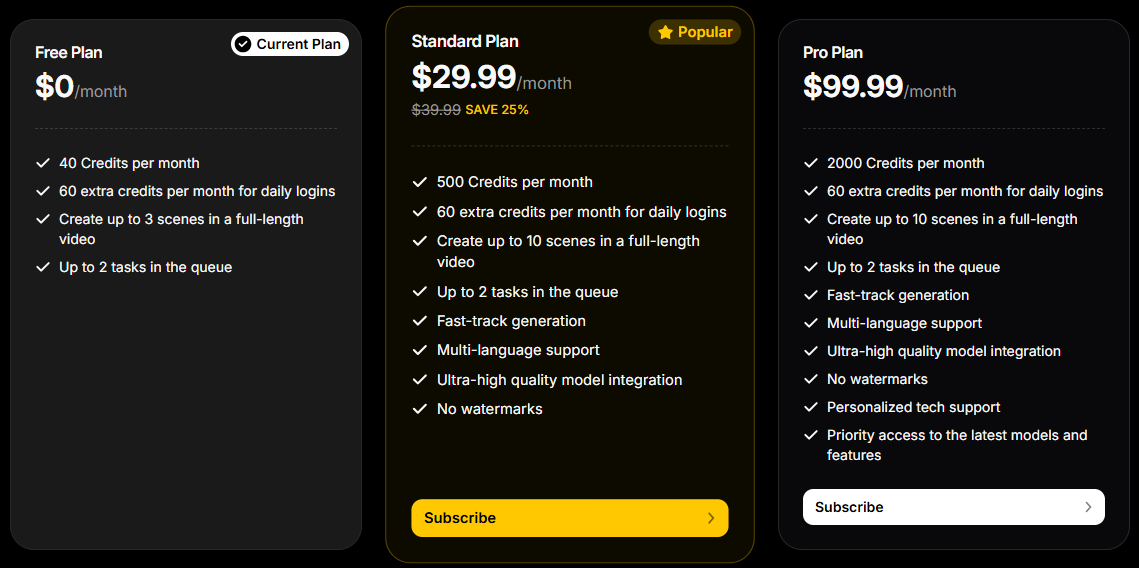Viewport: 1139px width, 568px height.
Task: Click the crossed-out $39.99 price
Action: [436, 110]
